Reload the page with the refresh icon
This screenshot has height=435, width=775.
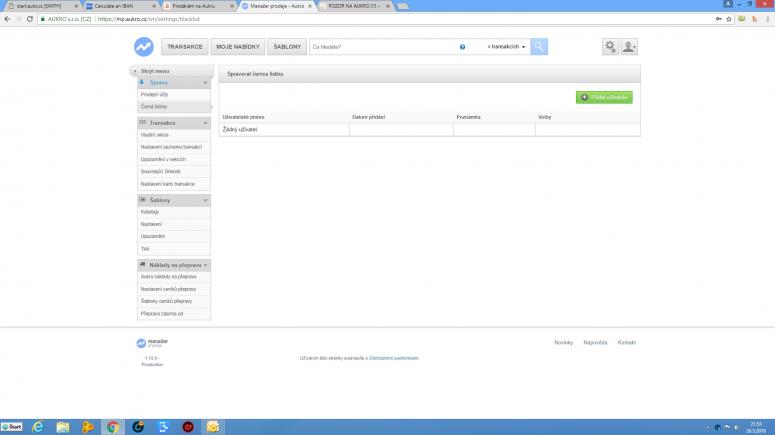tap(30, 19)
